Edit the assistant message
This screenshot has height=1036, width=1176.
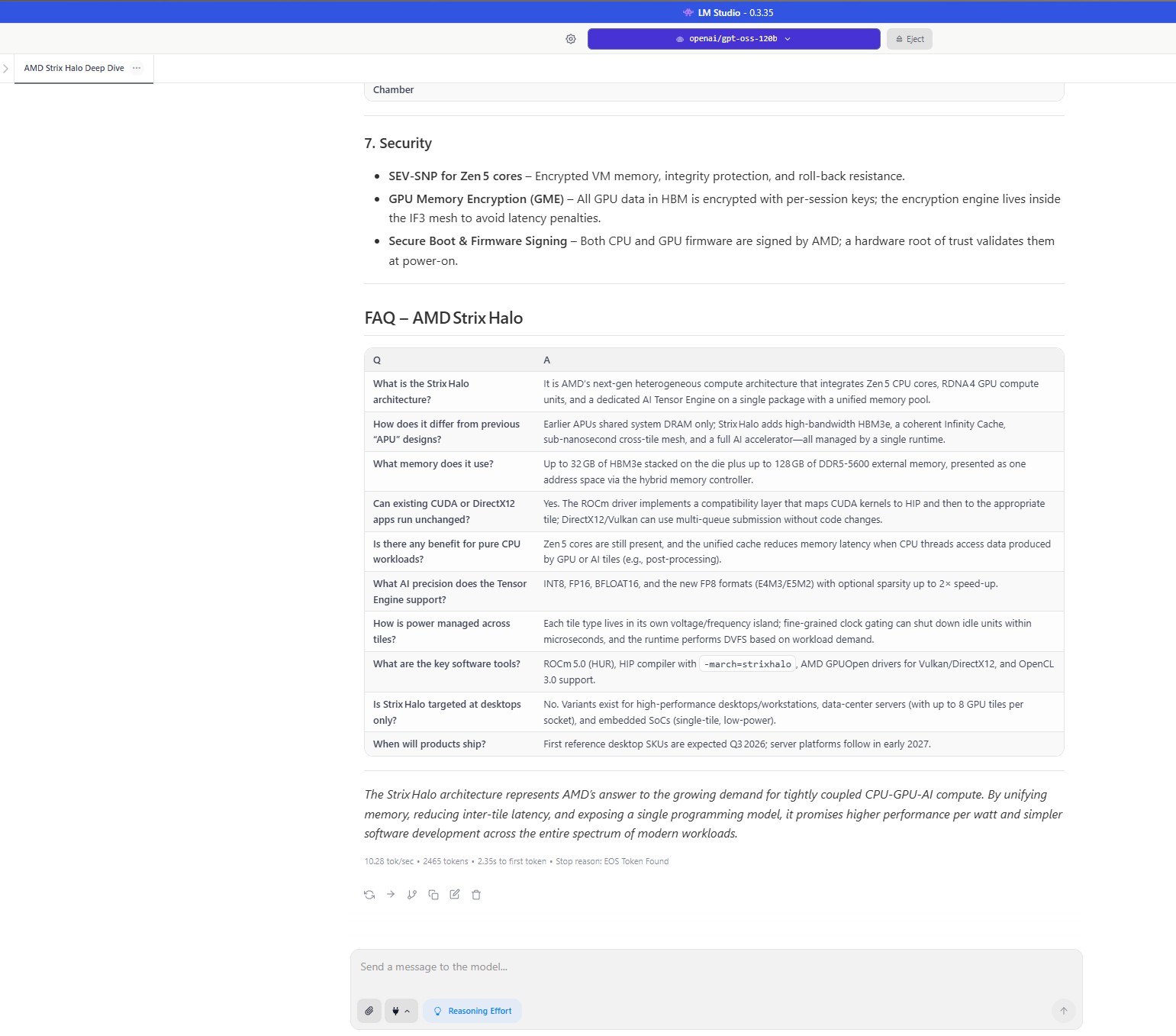click(x=455, y=895)
